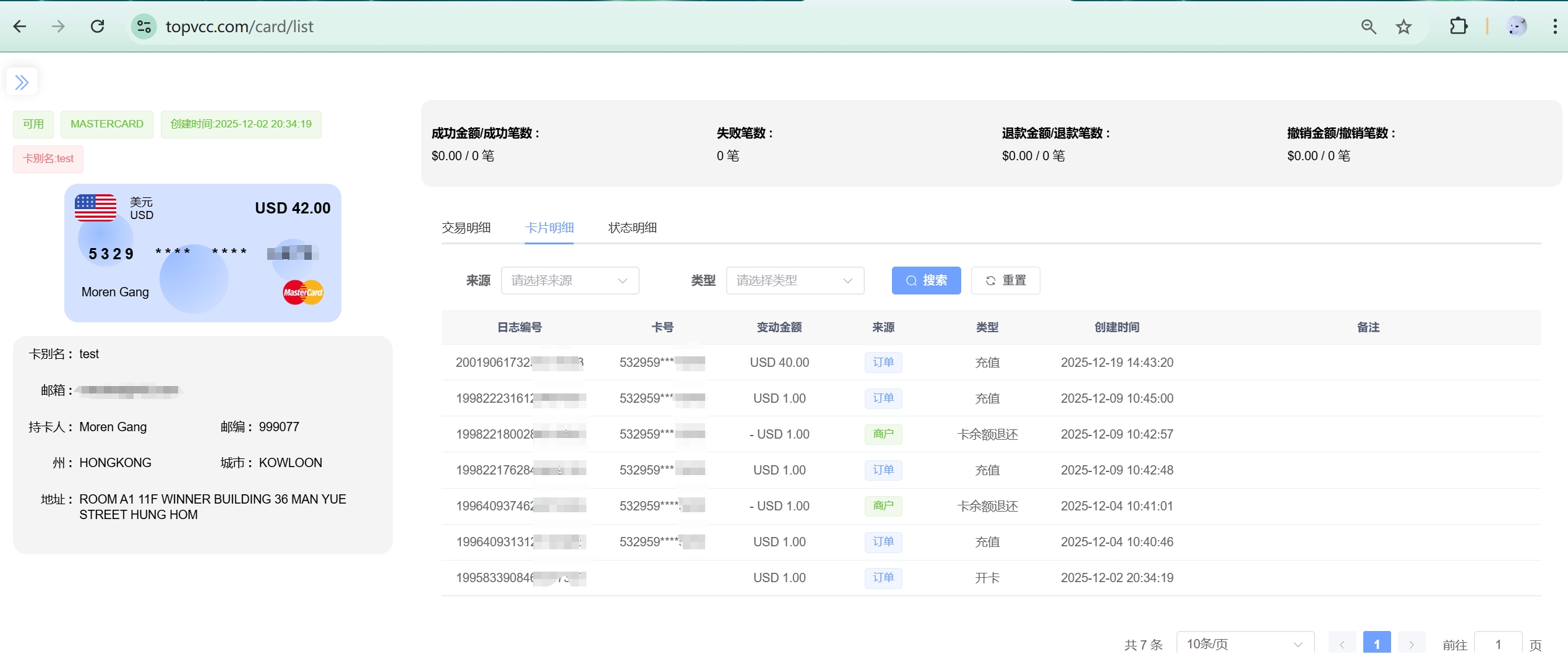Open the browser profile avatar
Screen dimensions: 1568x670
click(1517, 27)
